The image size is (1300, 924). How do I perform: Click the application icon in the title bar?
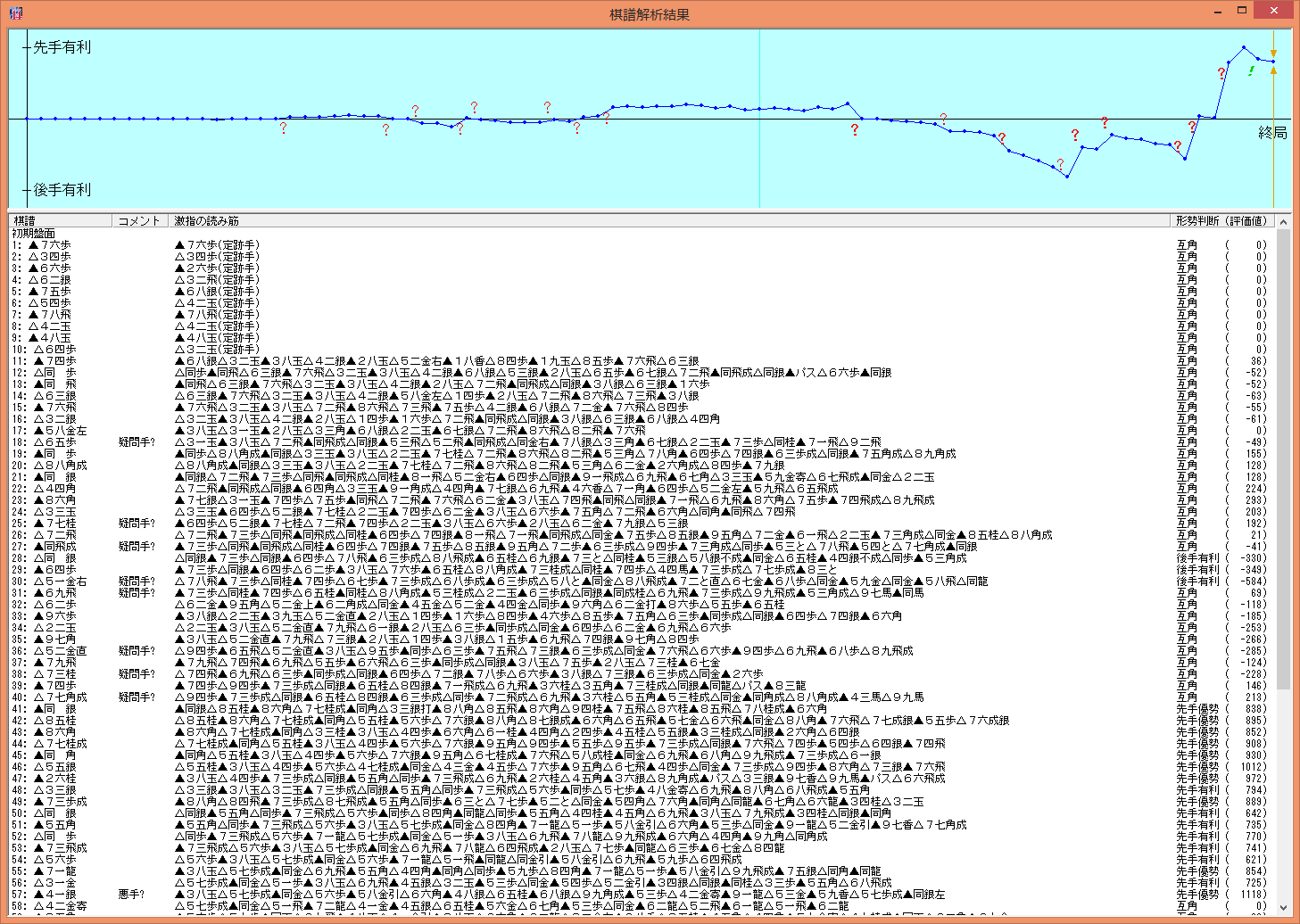[15, 12]
